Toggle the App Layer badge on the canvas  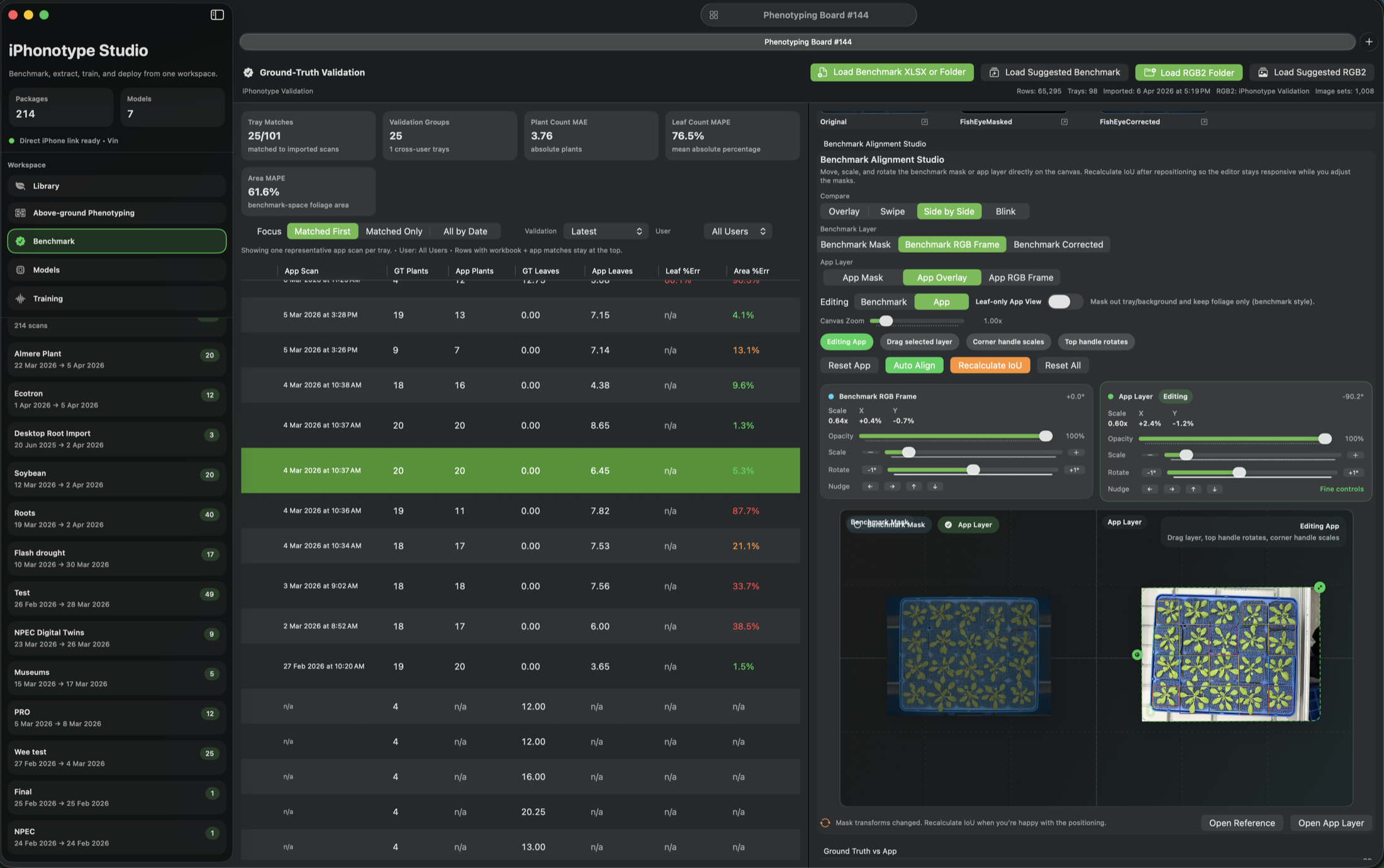[968, 525]
